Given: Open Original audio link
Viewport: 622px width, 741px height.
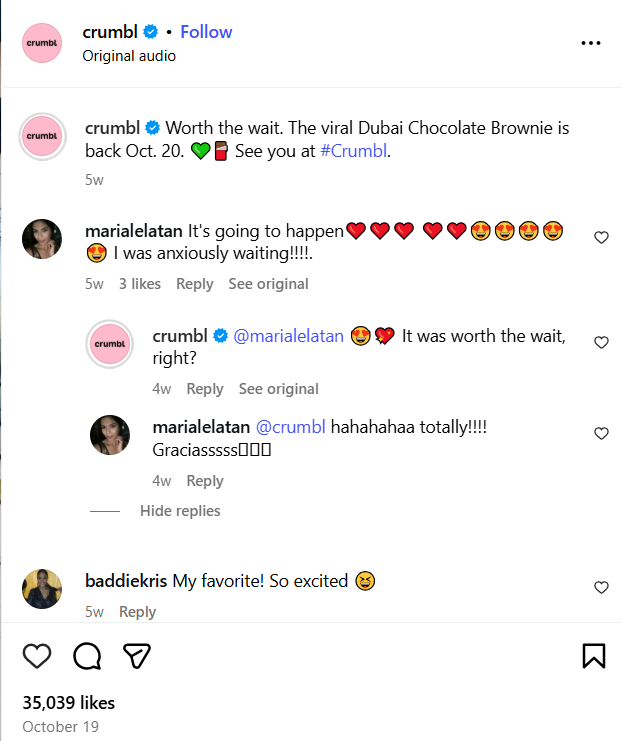Looking at the screenshot, I should coord(129,56).
